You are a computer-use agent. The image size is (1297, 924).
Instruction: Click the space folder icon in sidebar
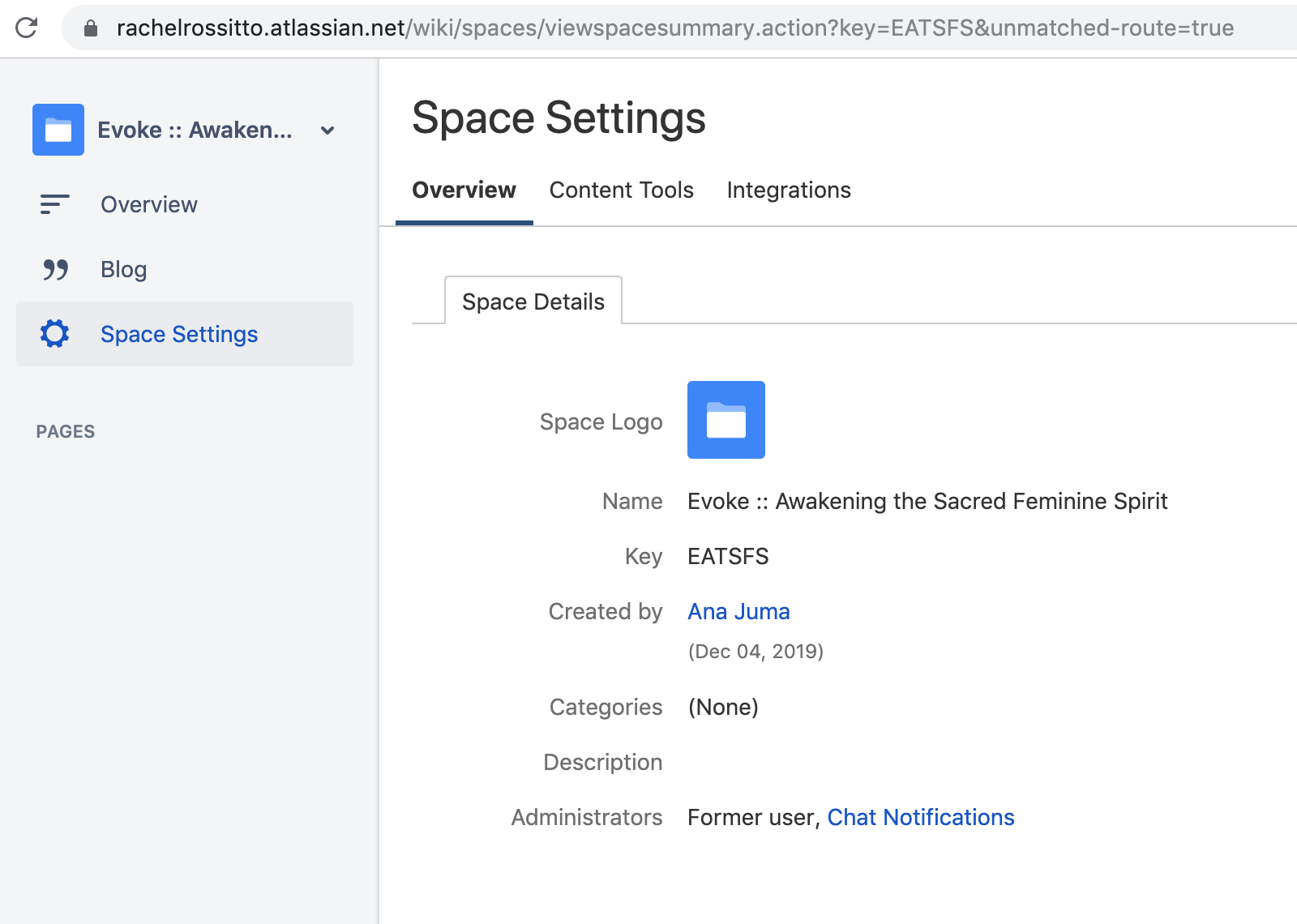tap(58, 130)
